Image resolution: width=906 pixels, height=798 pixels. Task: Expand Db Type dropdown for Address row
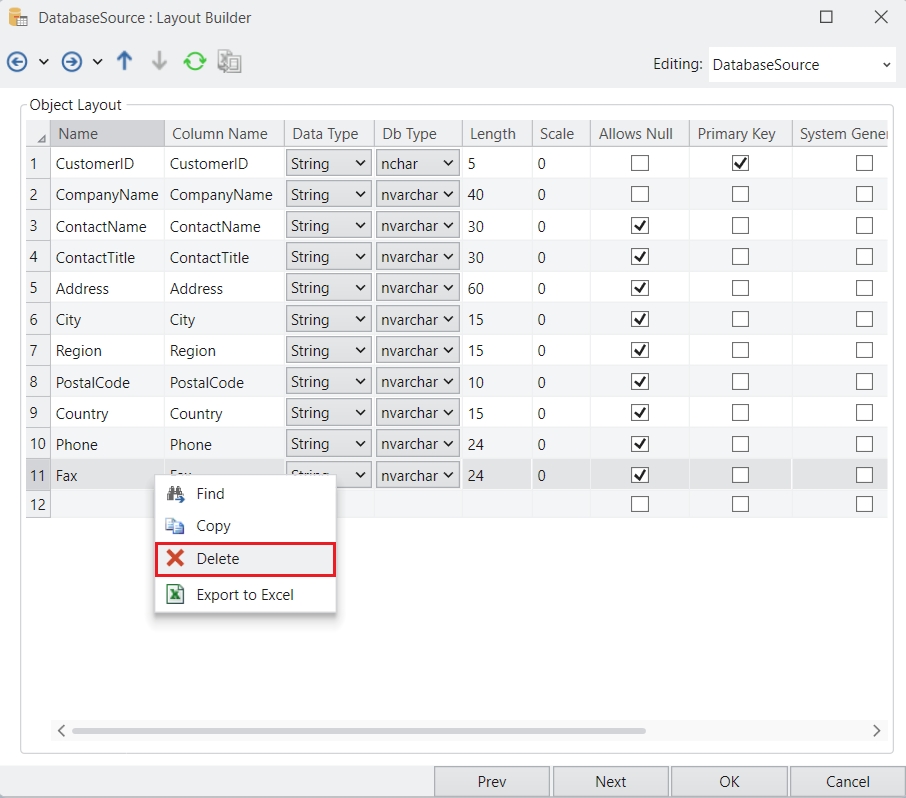tap(417, 288)
